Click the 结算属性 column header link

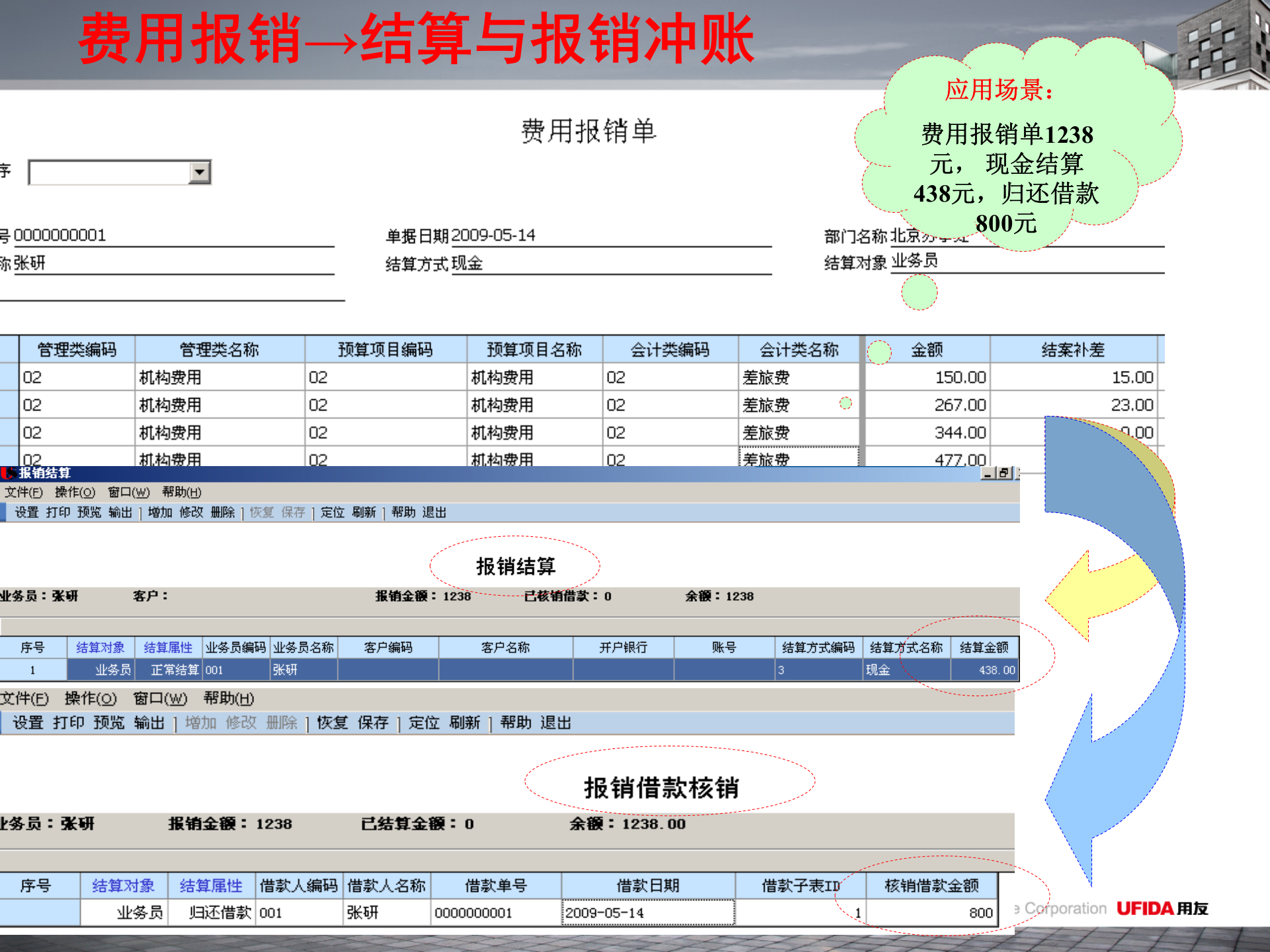pyautogui.click(x=169, y=648)
